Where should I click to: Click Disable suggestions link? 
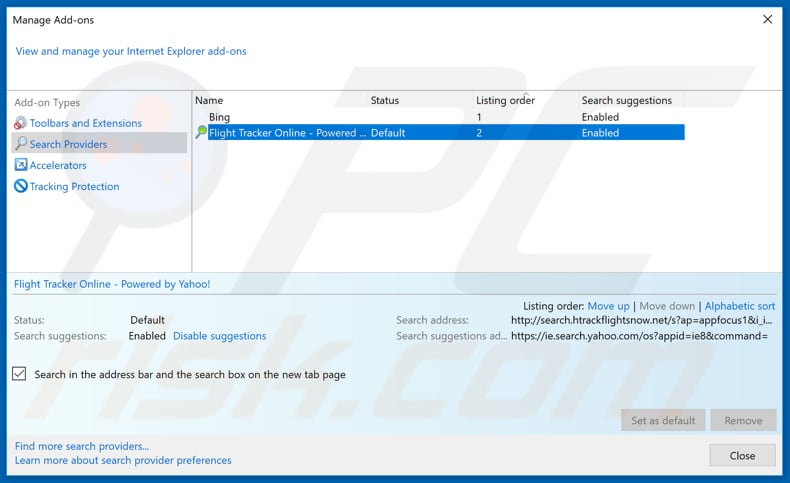[220, 336]
